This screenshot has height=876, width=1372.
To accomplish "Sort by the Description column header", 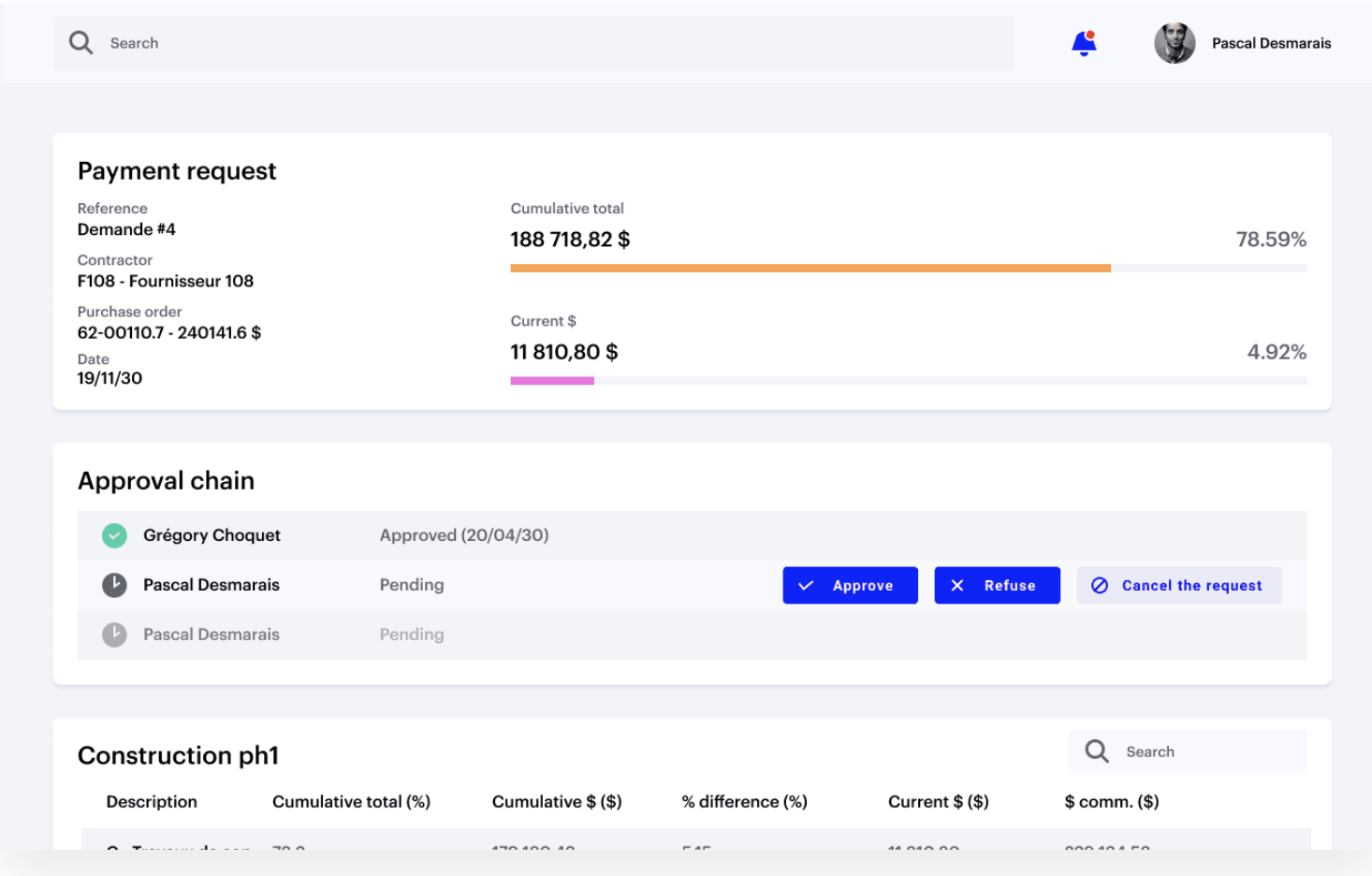I will (152, 802).
